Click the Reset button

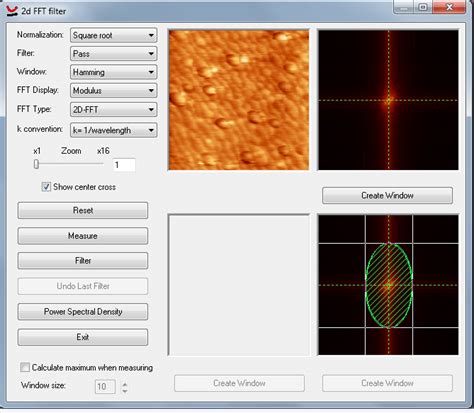[x=83, y=210]
